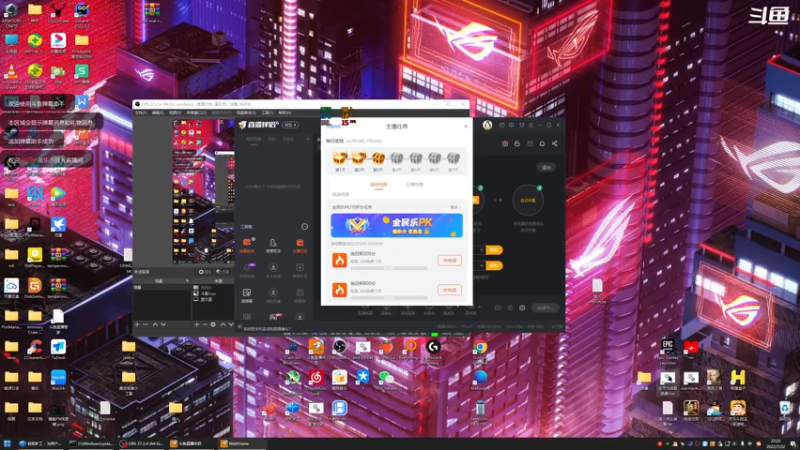The image size is (800, 450).
Task: Open source 属性 properties button in OBS
Action: point(205,272)
